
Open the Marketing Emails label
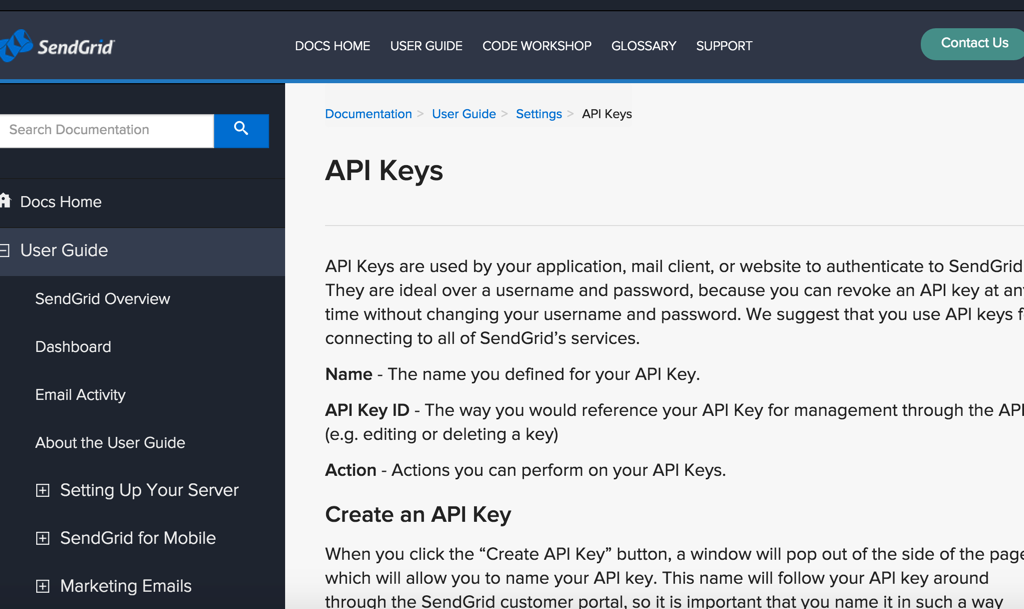[x=126, y=586]
